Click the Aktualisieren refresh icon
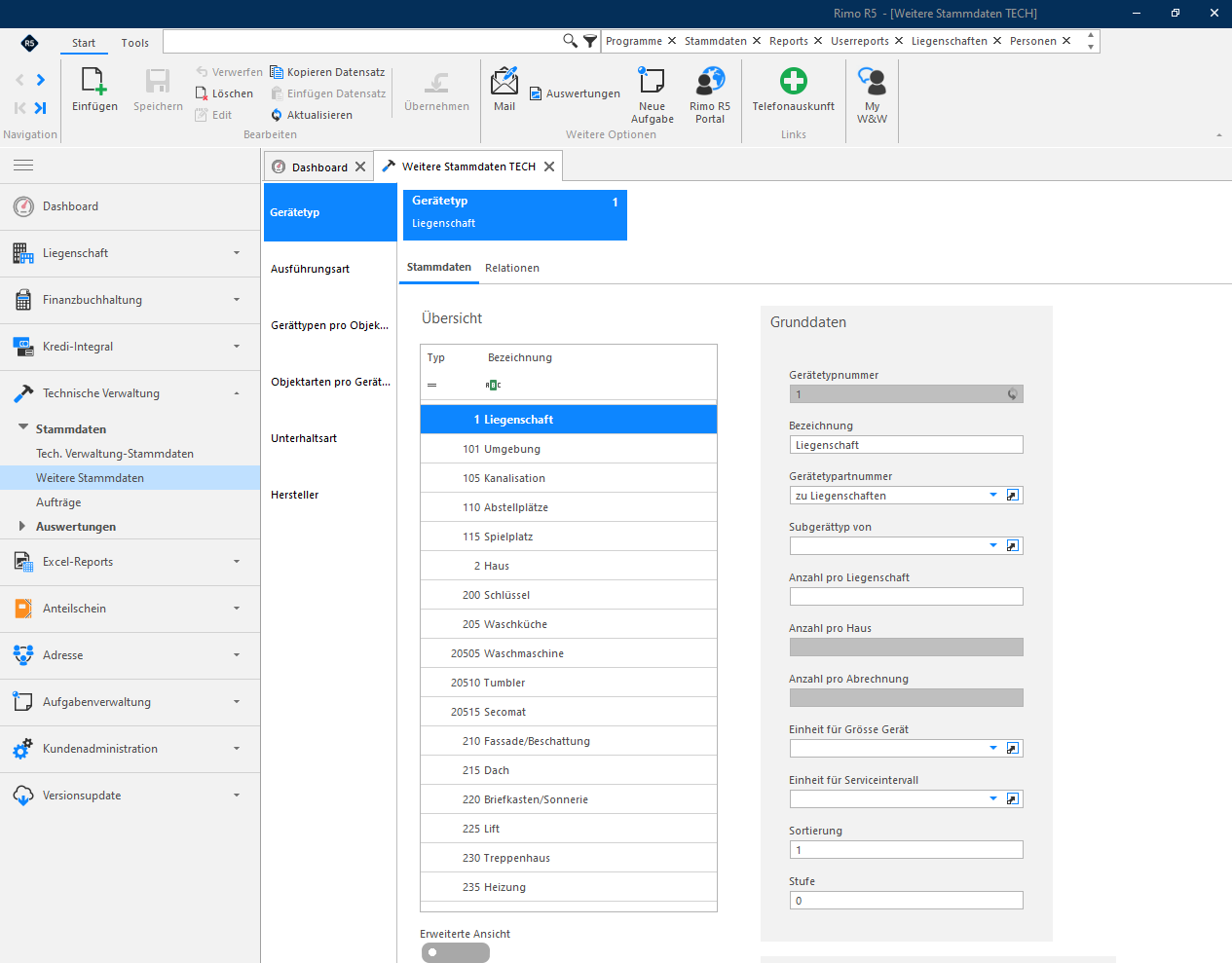This screenshot has height=963, width=1232. pos(277,115)
